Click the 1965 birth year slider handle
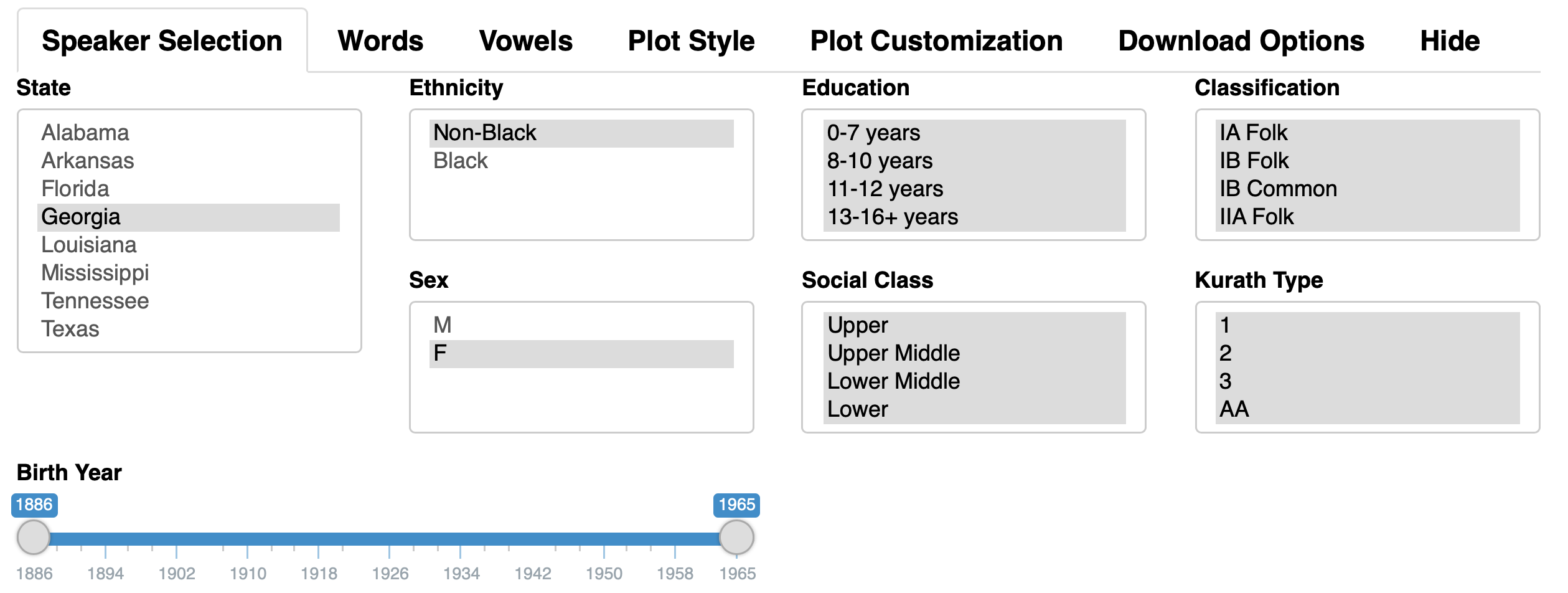Screen dimensions: 1568x593 point(736,537)
